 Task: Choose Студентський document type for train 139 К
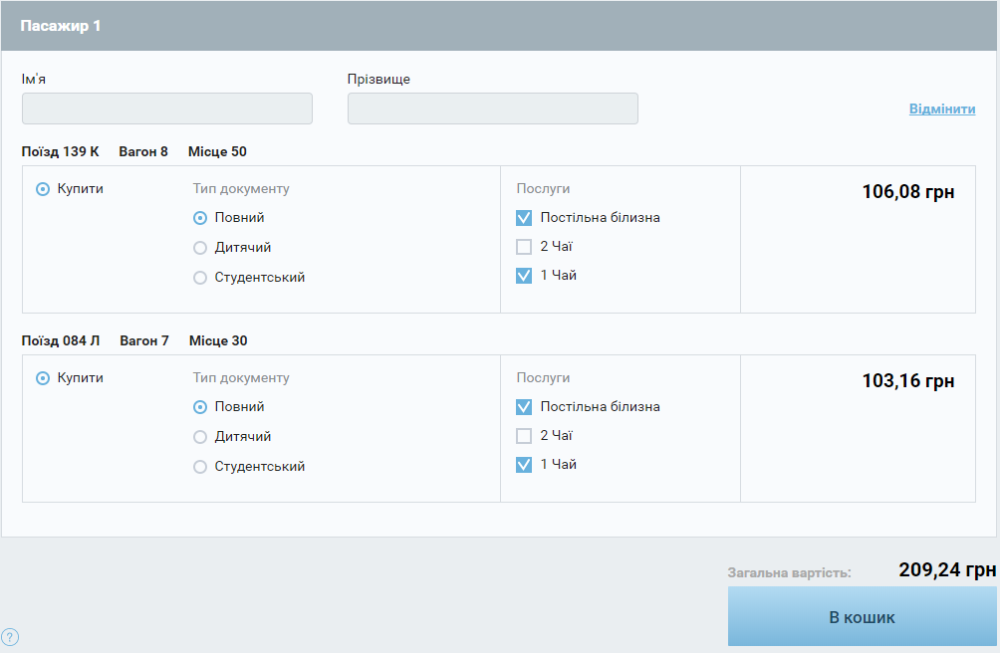[x=200, y=278]
